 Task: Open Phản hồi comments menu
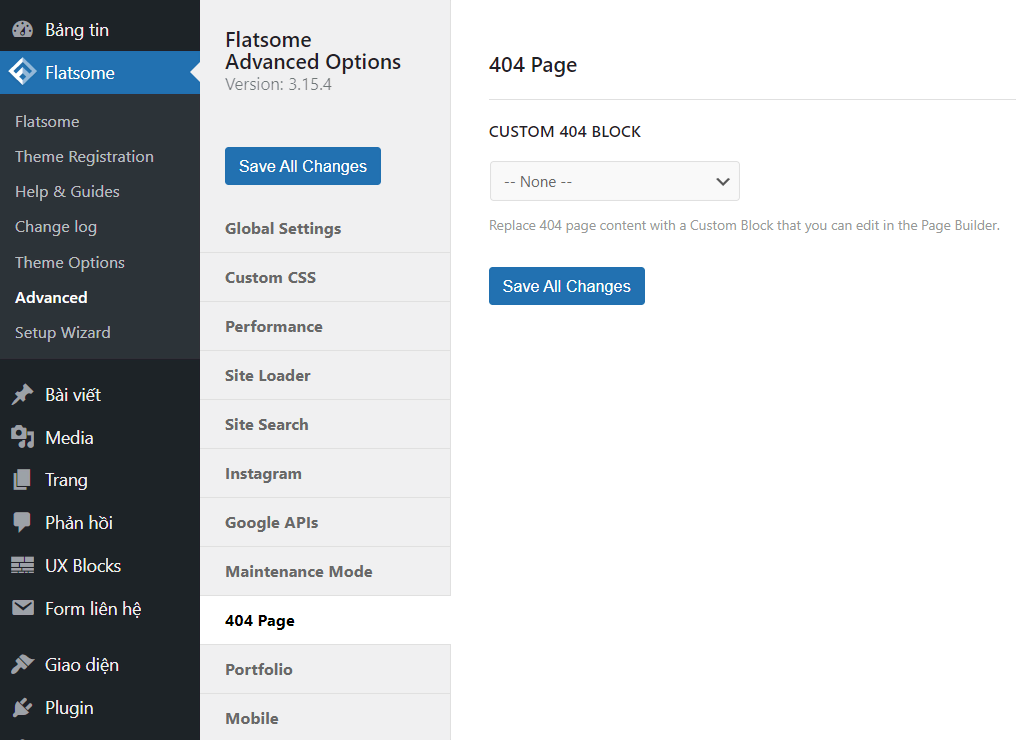pyautogui.click(x=100, y=523)
